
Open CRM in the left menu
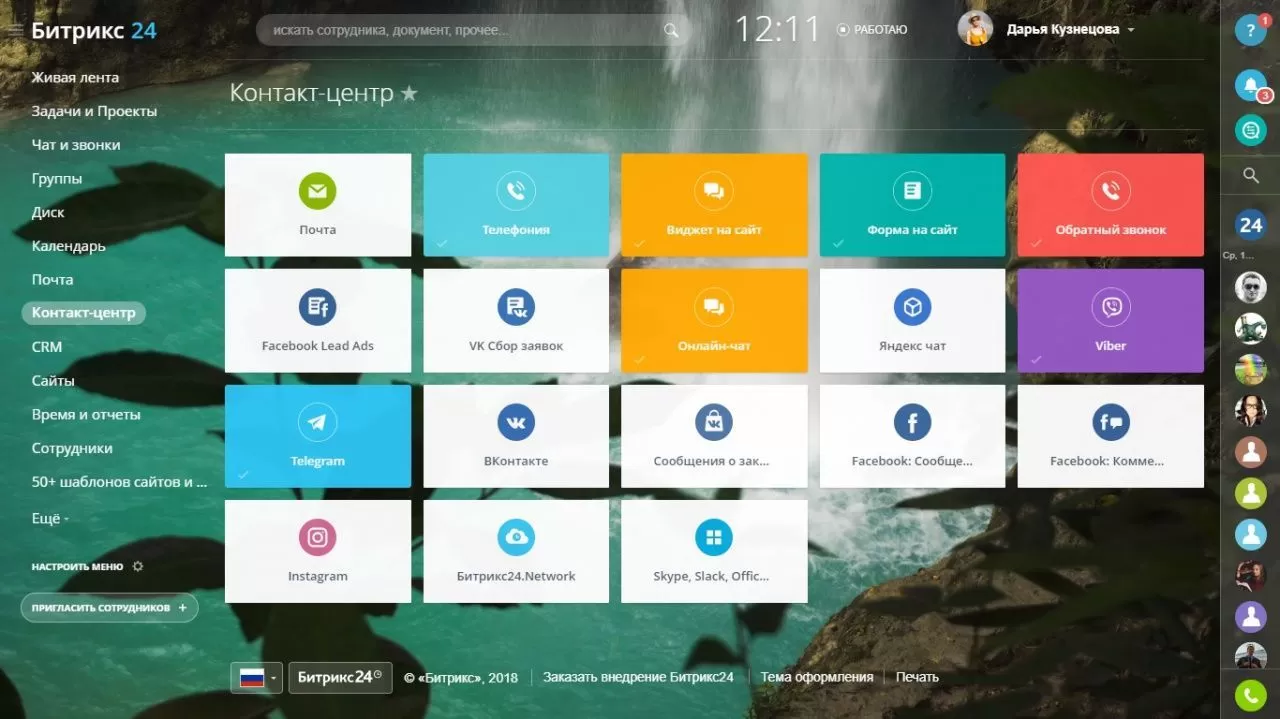tap(47, 347)
